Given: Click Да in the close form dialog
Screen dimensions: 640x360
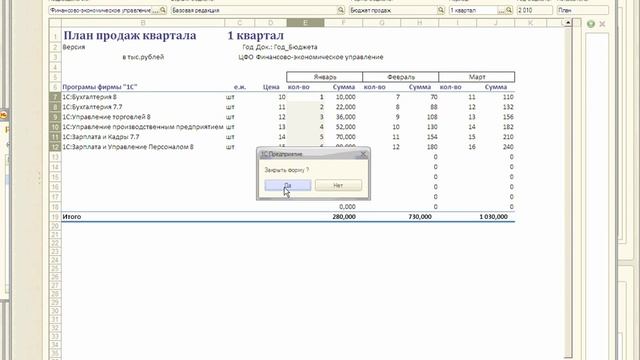Looking at the screenshot, I should (288, 185).
